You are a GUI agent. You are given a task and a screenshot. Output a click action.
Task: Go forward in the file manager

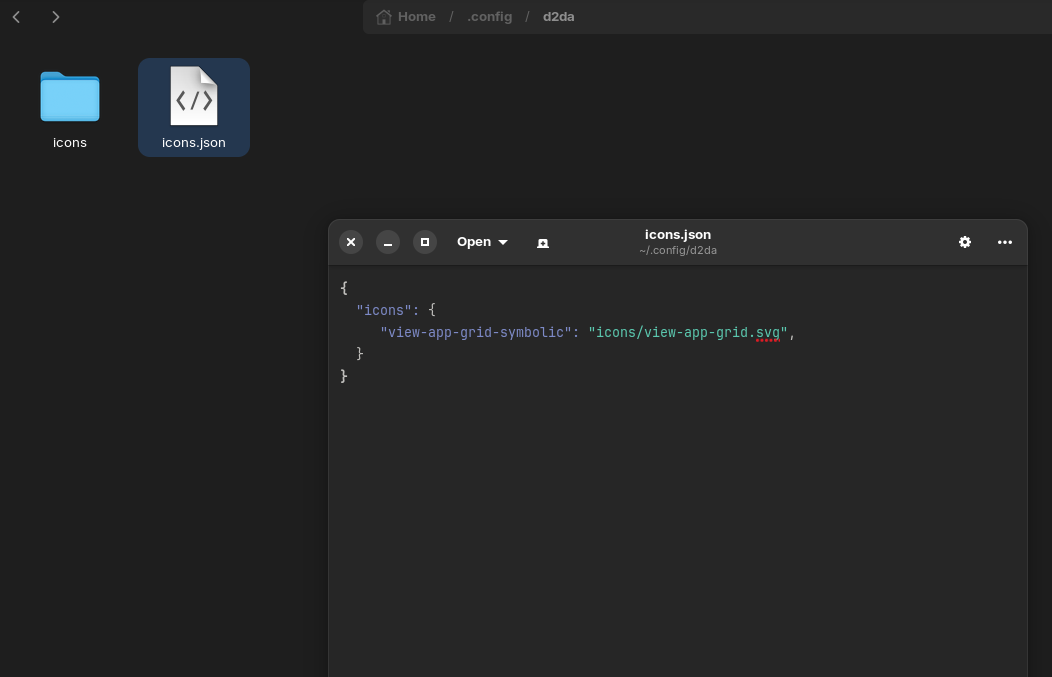[x=56, y=17]
